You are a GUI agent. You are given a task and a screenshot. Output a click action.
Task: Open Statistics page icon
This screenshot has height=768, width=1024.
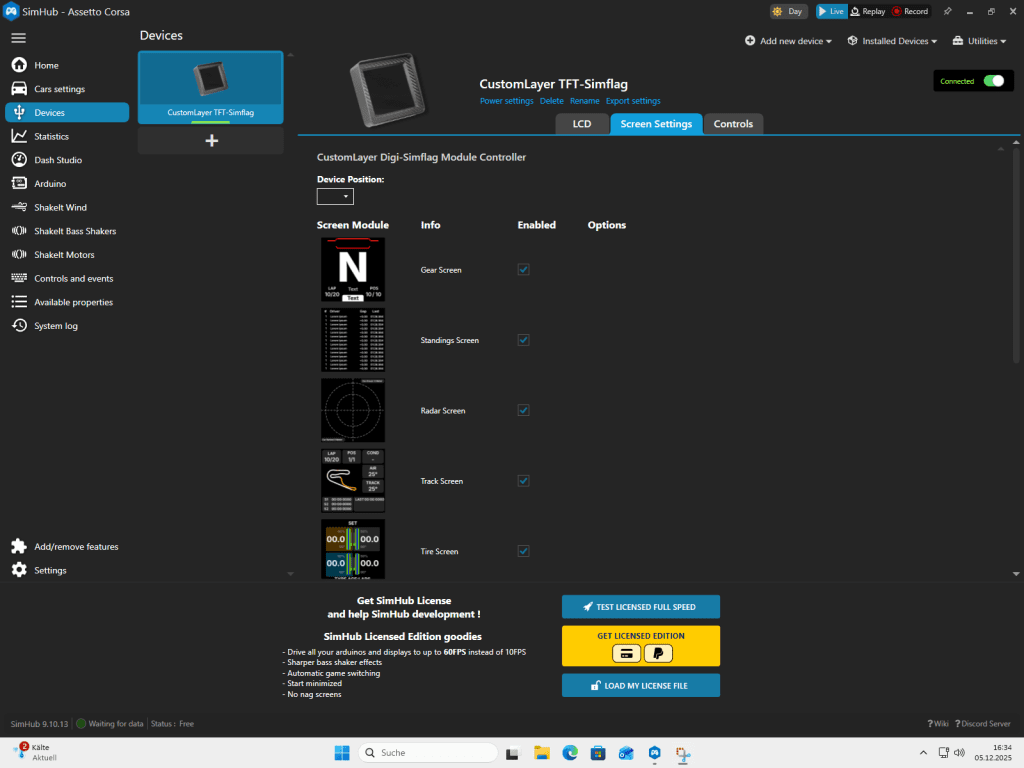coord(18,136)
